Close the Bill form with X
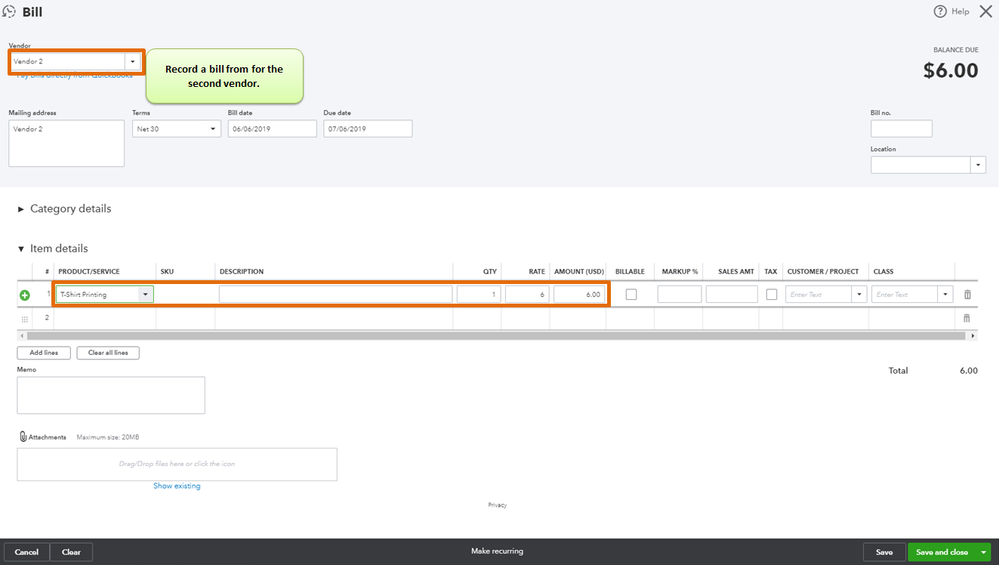 click(986, 11)
